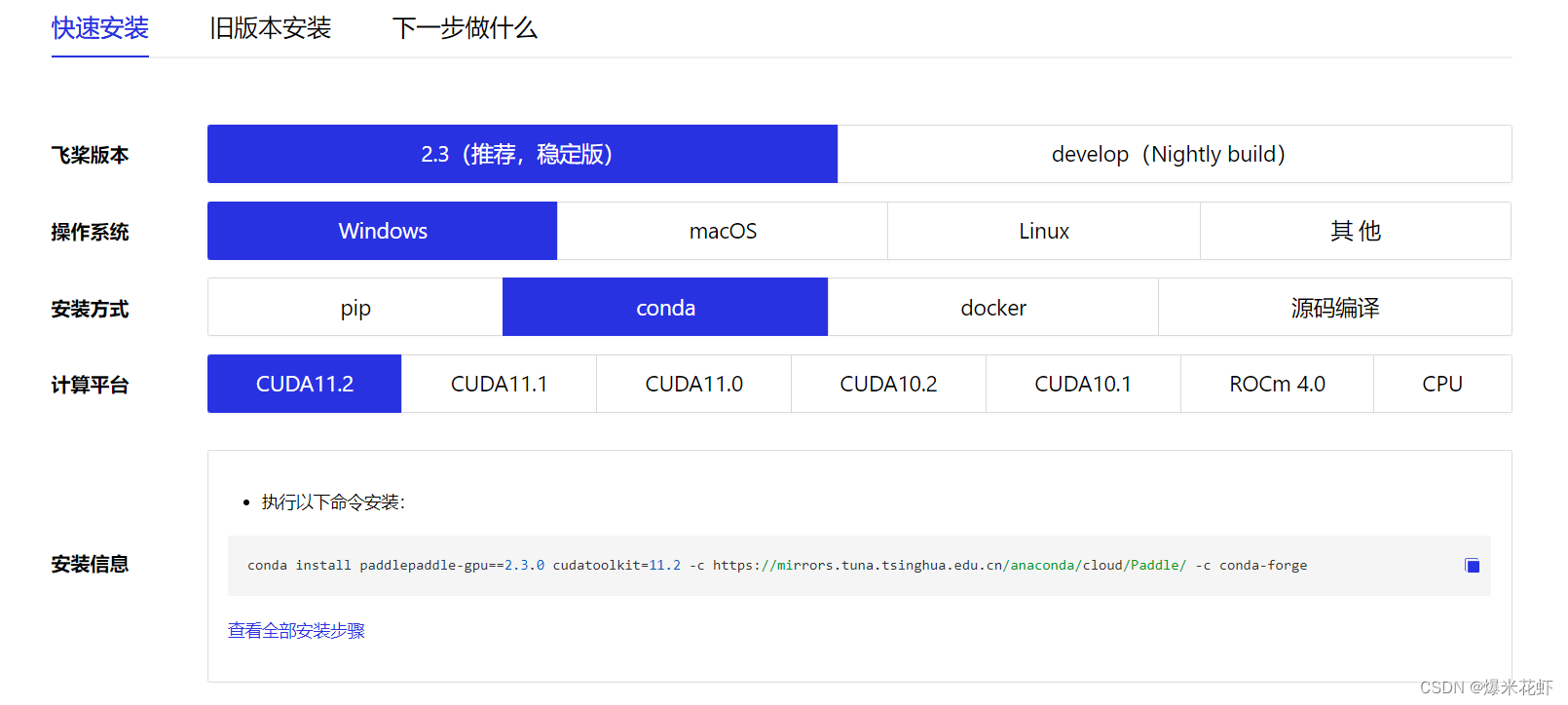The height and width of the screenshot is (705, 1568).
Task: Choose CPU compute platform
Action: click(x=1442, y=384)
